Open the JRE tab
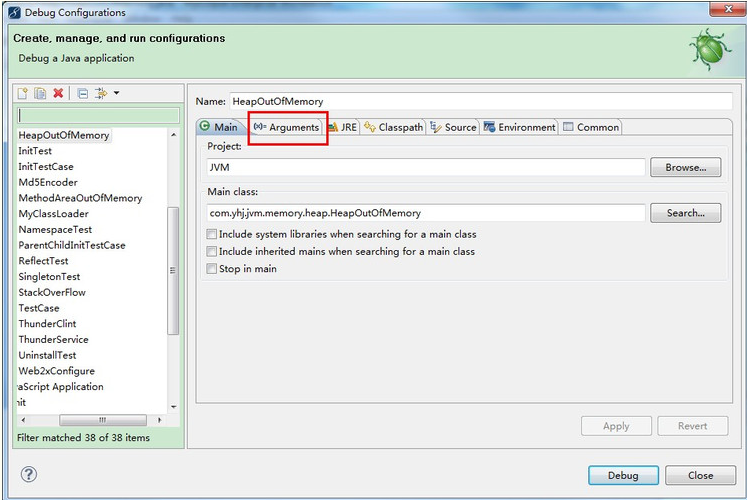The image size is (747, 500). coord(343,127)
